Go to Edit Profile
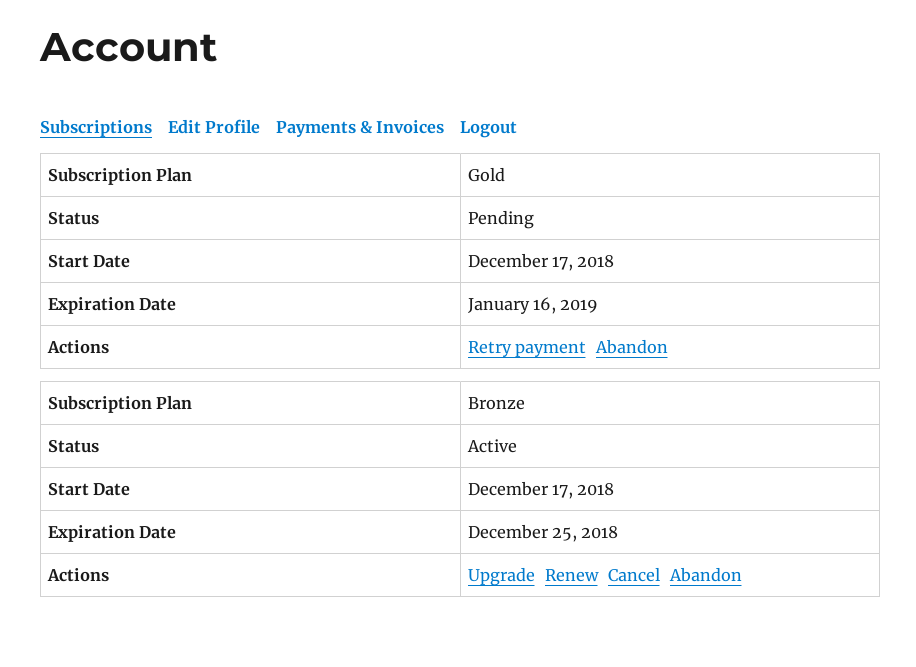 pos(214,127)
